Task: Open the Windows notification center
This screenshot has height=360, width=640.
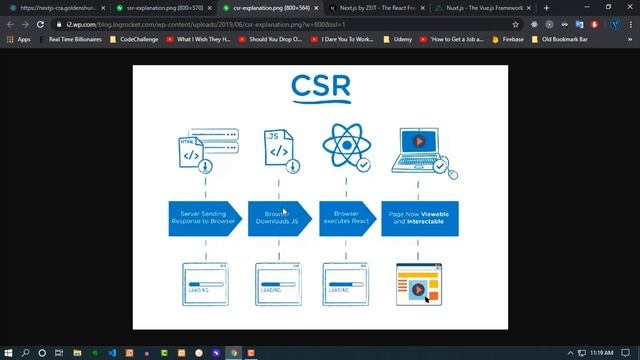Action: point(626,353)
